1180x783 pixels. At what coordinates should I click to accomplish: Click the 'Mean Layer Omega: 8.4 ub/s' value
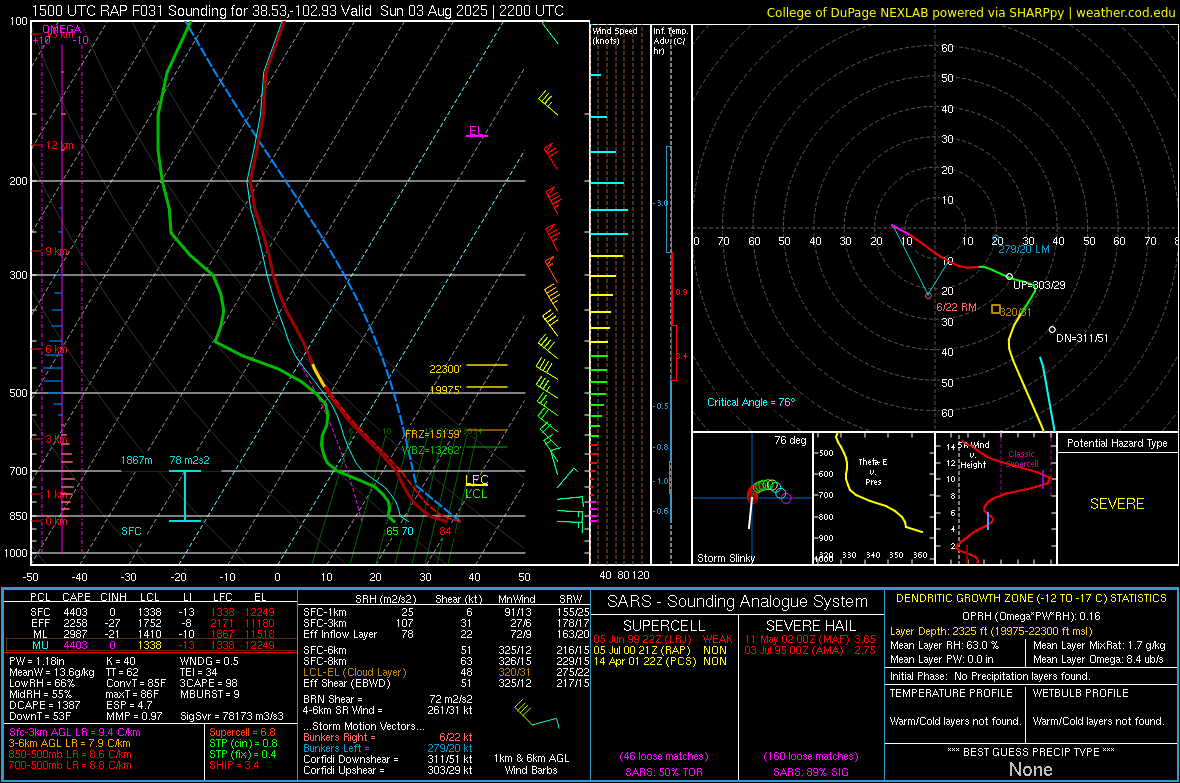tap(1099, 659)
